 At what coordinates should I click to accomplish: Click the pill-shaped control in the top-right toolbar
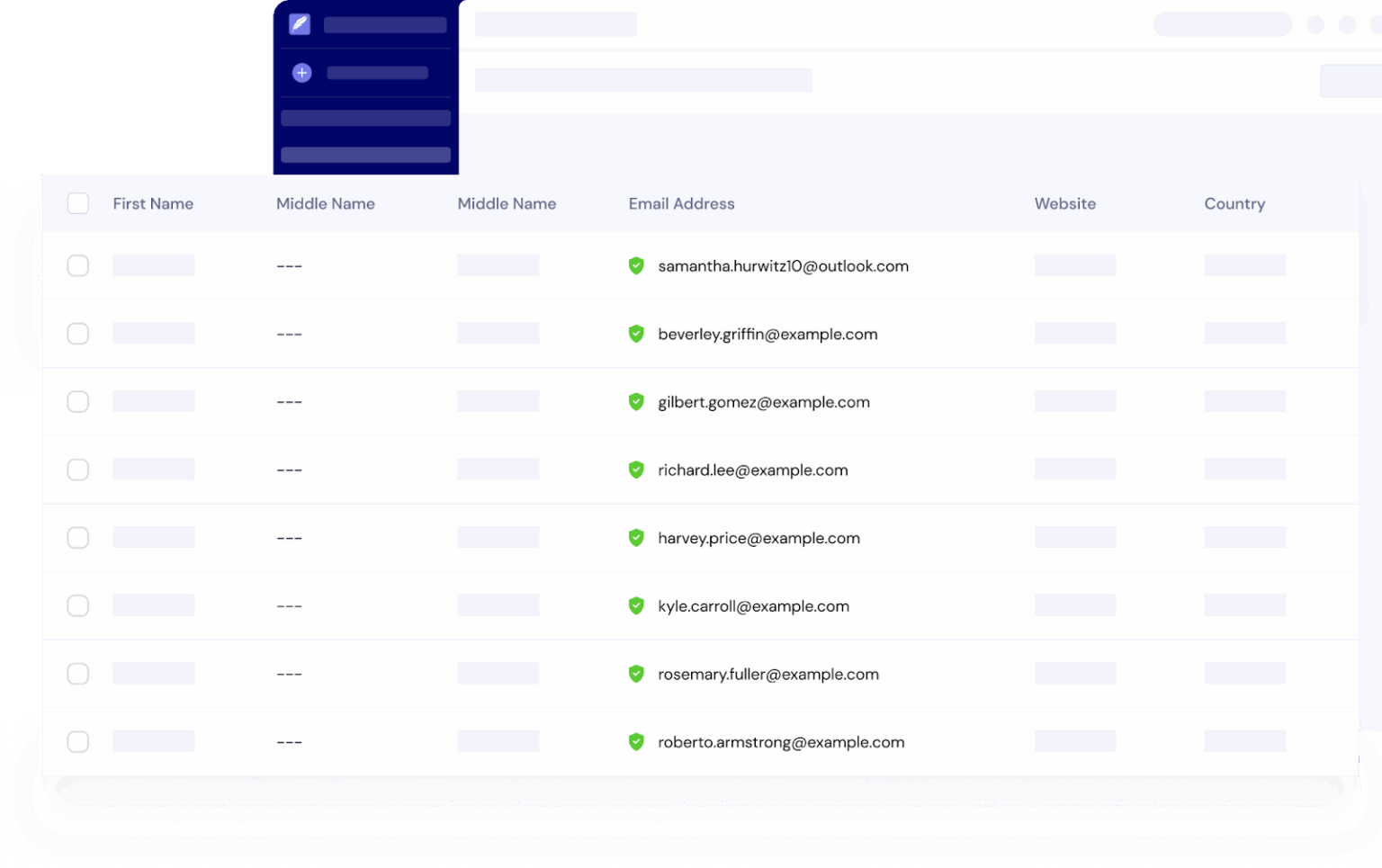[x=1223, y=24]
